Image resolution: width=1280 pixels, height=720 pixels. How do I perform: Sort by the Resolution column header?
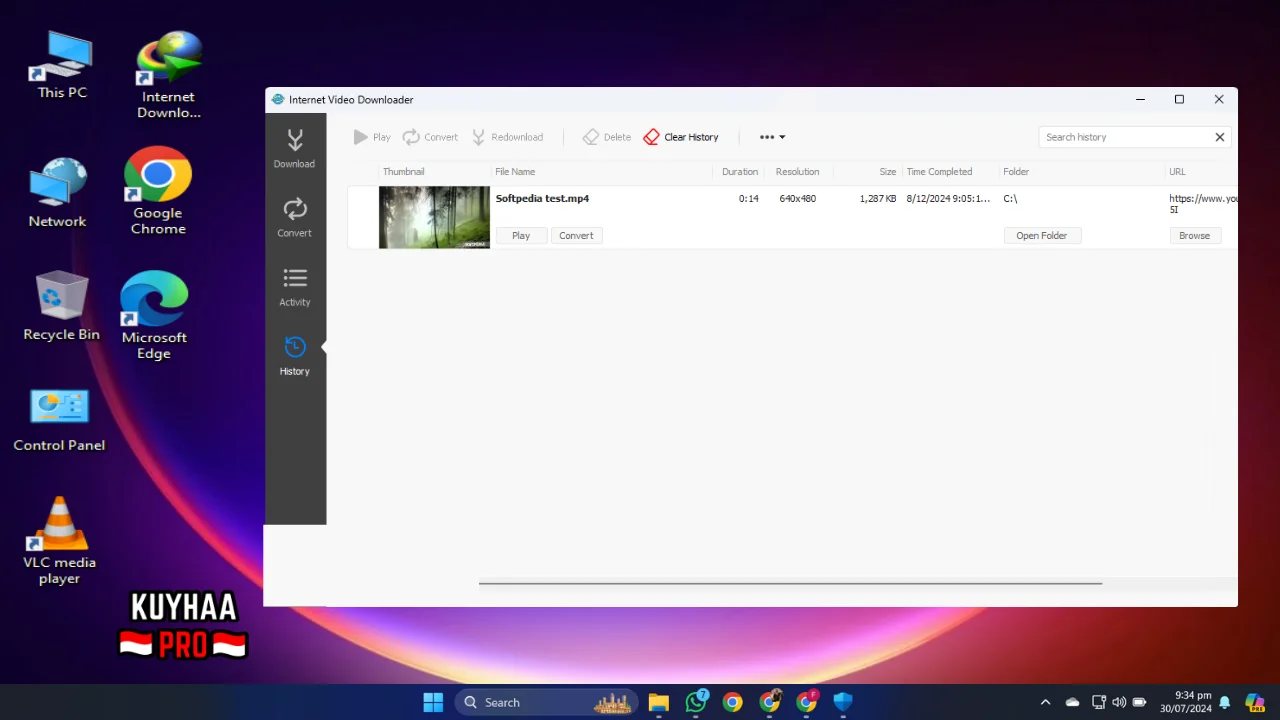point(797,172)
